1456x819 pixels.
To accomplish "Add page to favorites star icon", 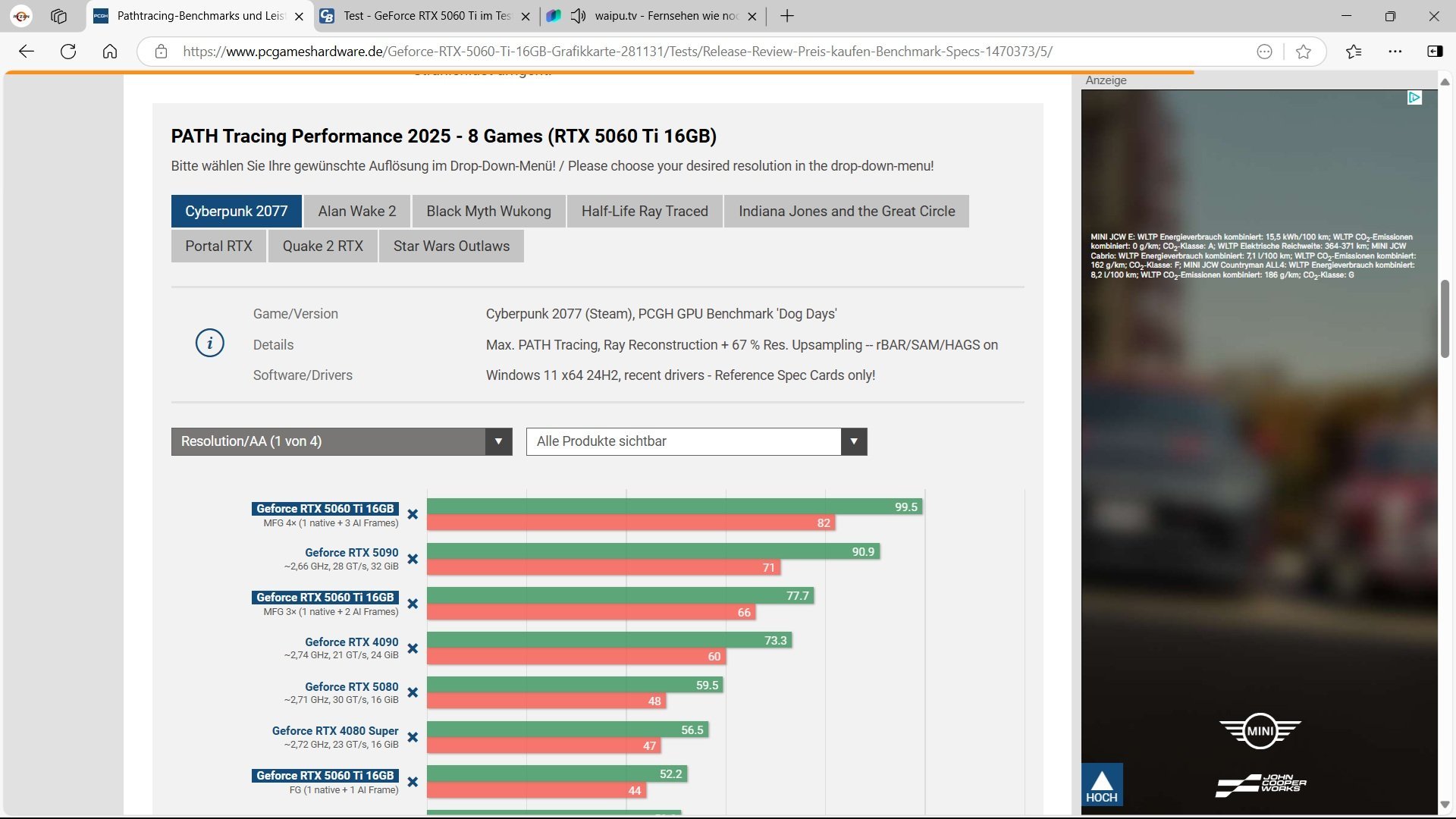I will 1304,52.
